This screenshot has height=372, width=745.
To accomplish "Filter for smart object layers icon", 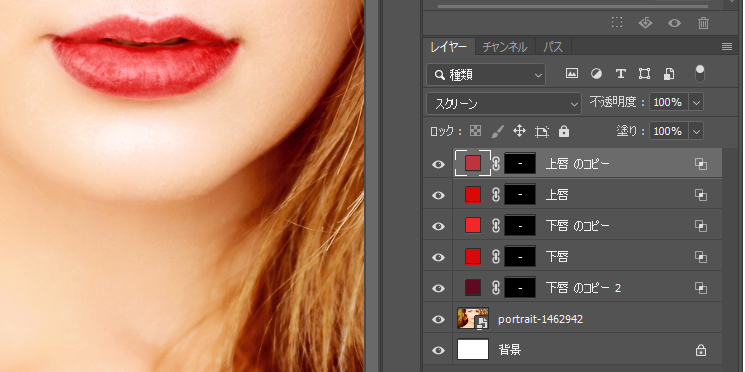I will 669,74.
